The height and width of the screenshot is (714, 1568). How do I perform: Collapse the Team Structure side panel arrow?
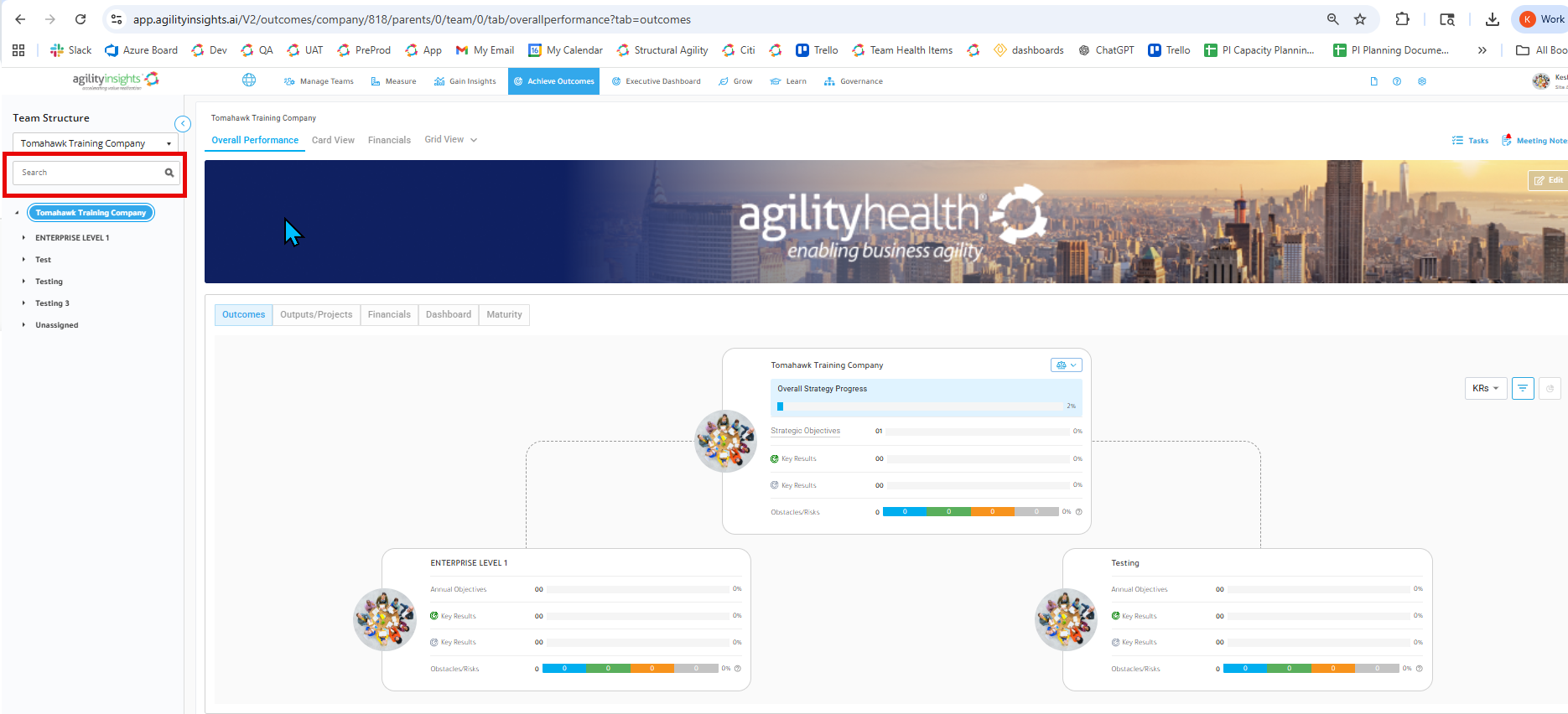point(183,124)
